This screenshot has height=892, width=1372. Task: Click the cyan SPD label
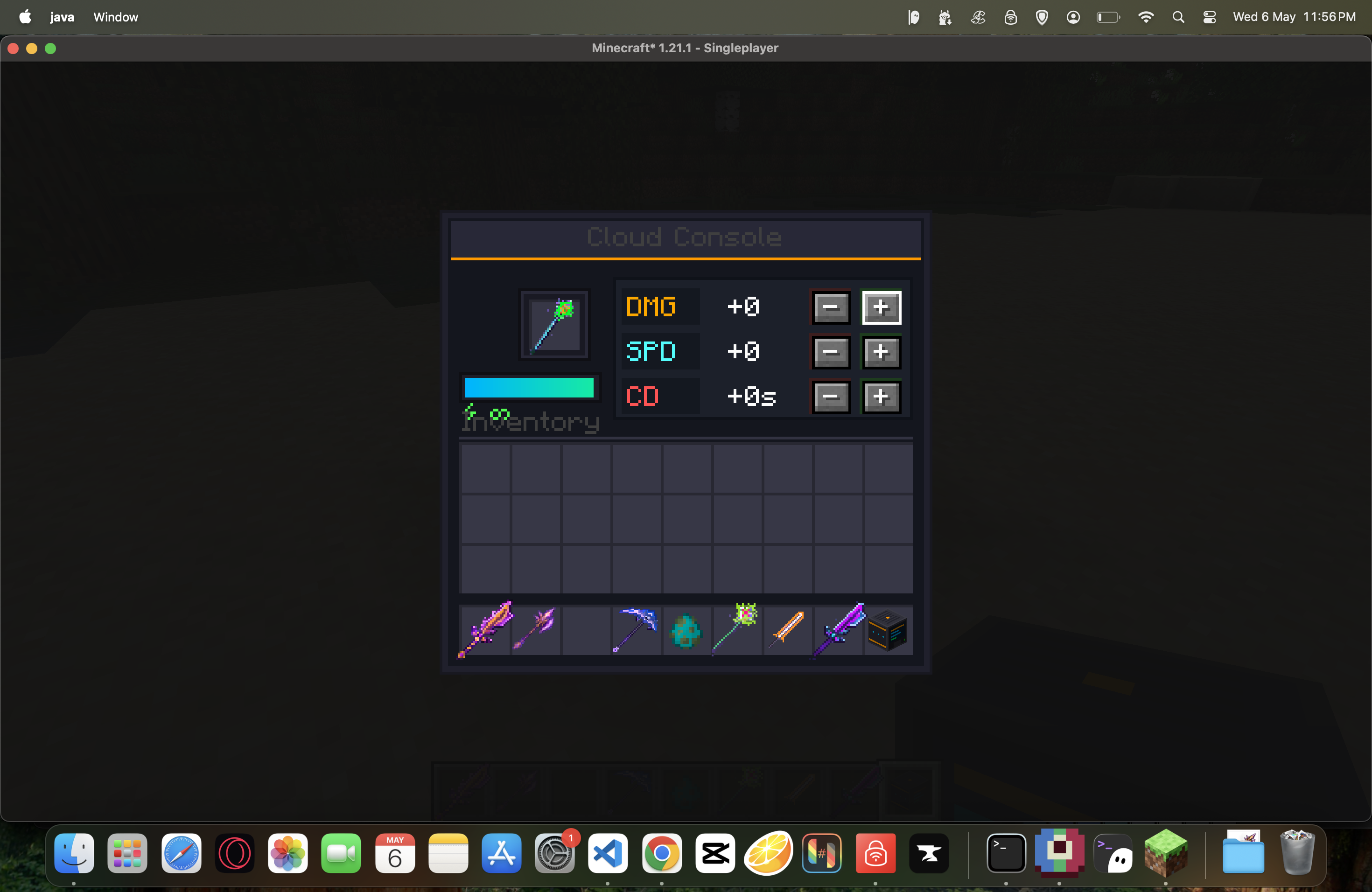651,351
